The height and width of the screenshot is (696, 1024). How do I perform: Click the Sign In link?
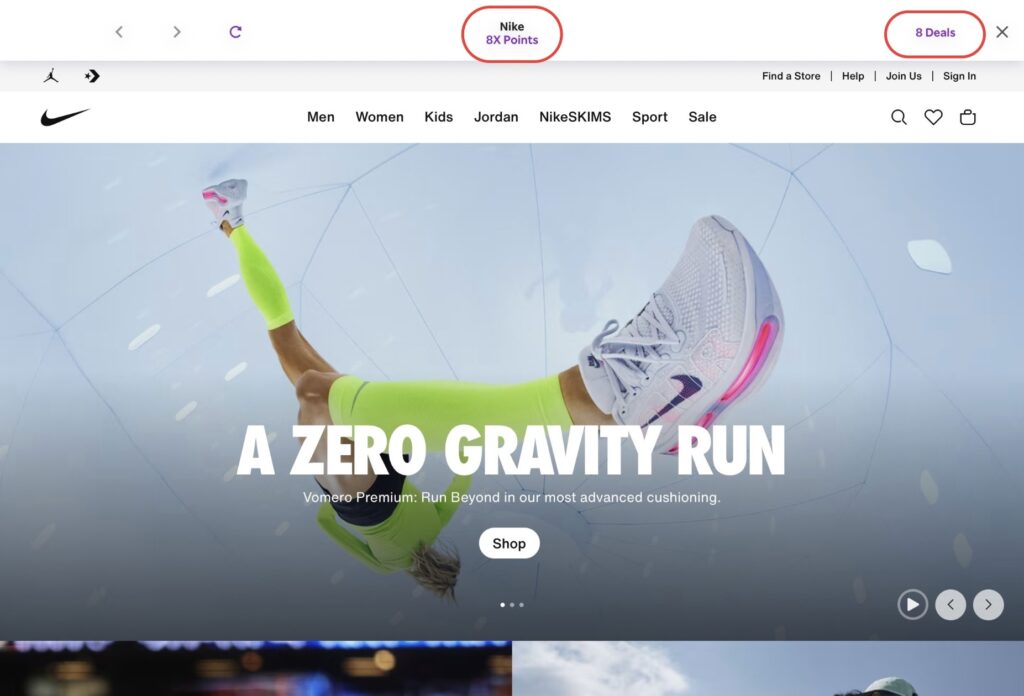[959, 76]
